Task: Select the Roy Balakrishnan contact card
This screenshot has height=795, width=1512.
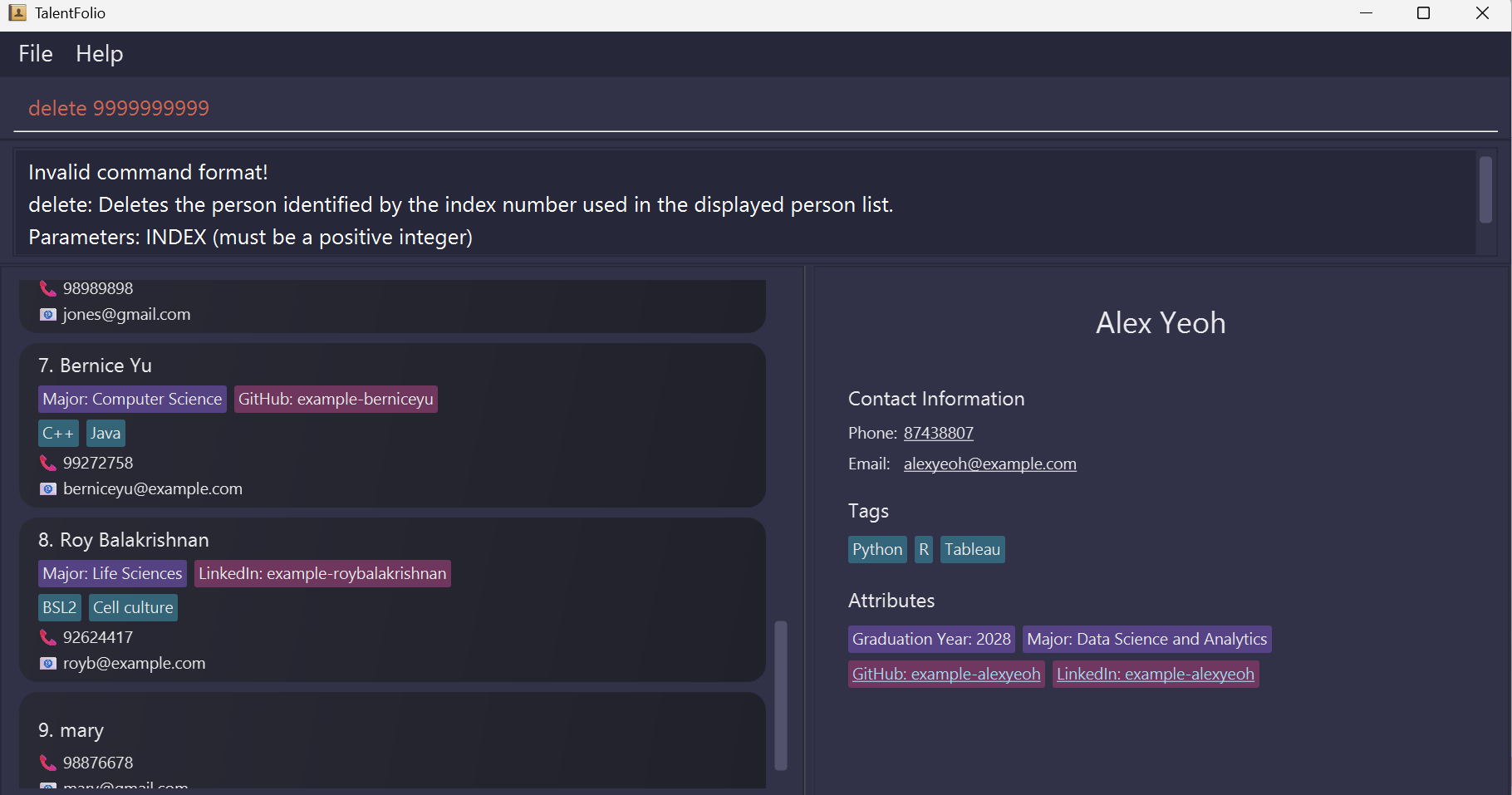Action: pos(392,600)
